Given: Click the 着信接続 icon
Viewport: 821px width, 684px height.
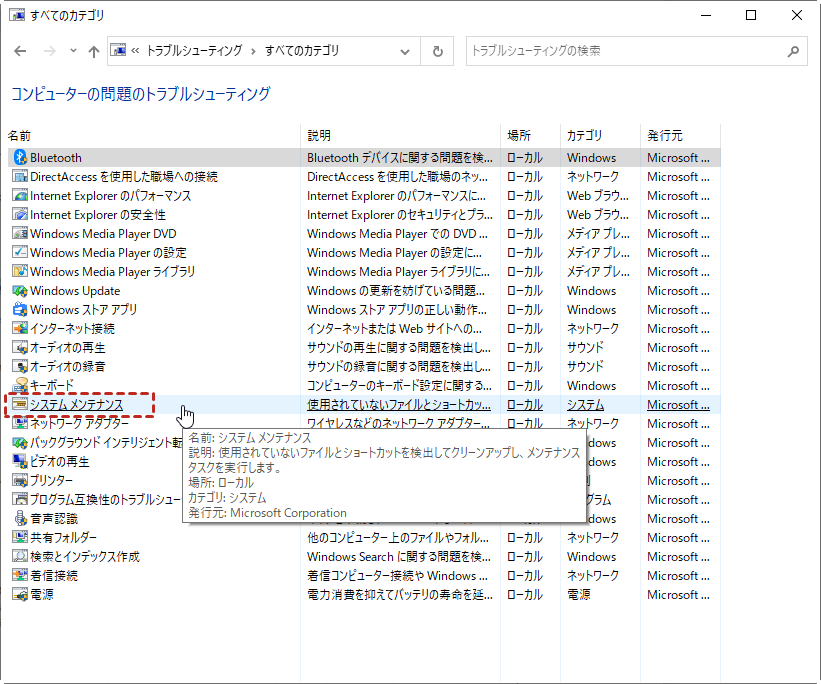Looking at the screenshot, I should pyautogui.click(x=20, y=575).
